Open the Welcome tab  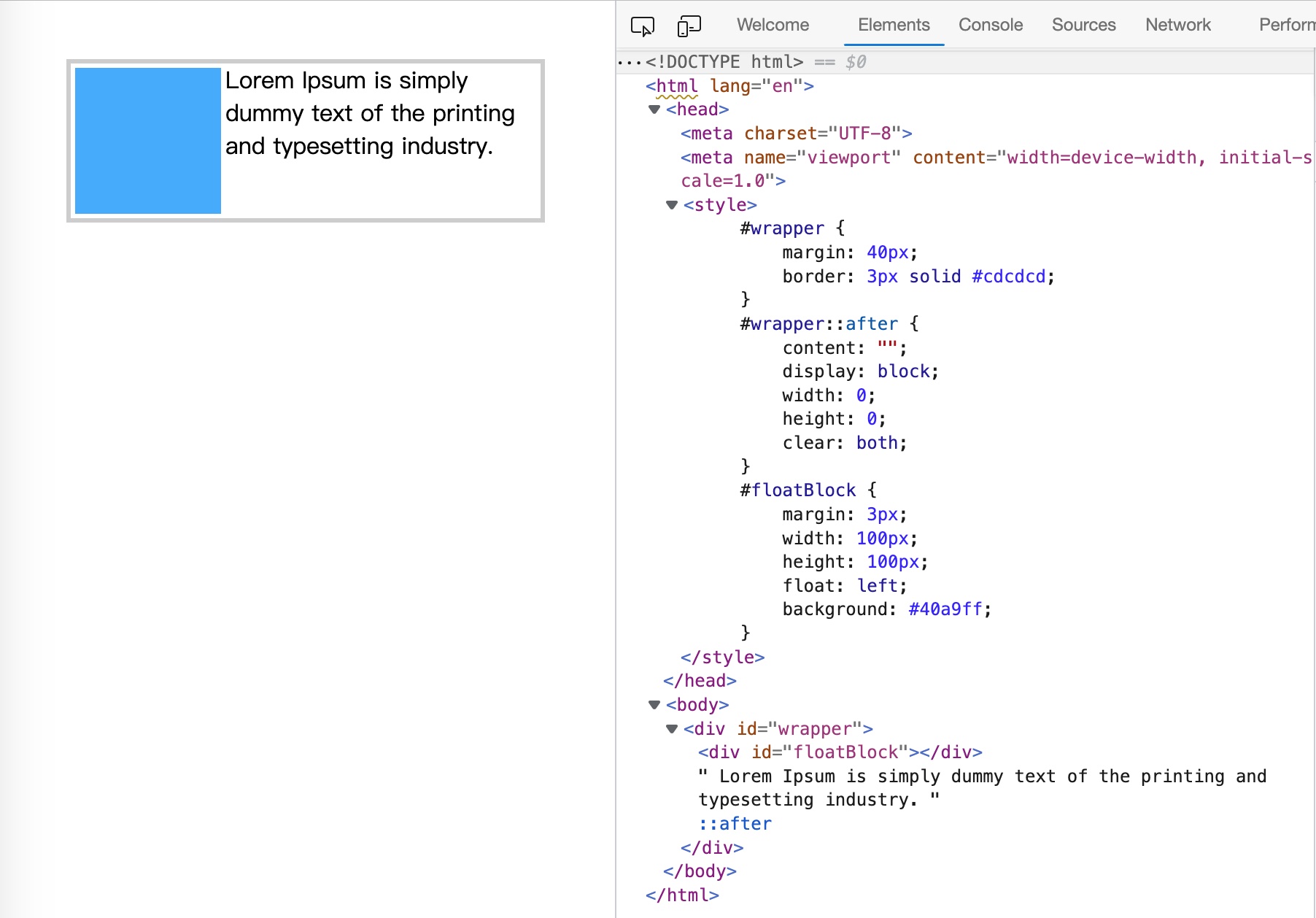773,25
